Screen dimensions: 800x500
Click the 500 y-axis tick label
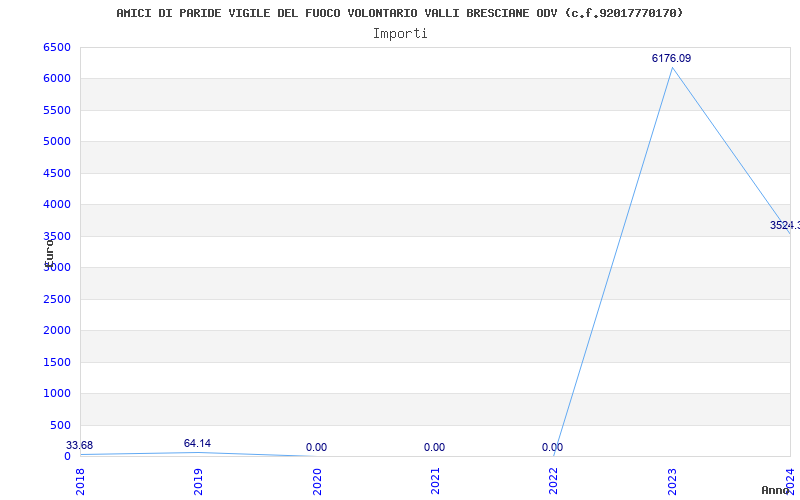click(x=60, y=426)
